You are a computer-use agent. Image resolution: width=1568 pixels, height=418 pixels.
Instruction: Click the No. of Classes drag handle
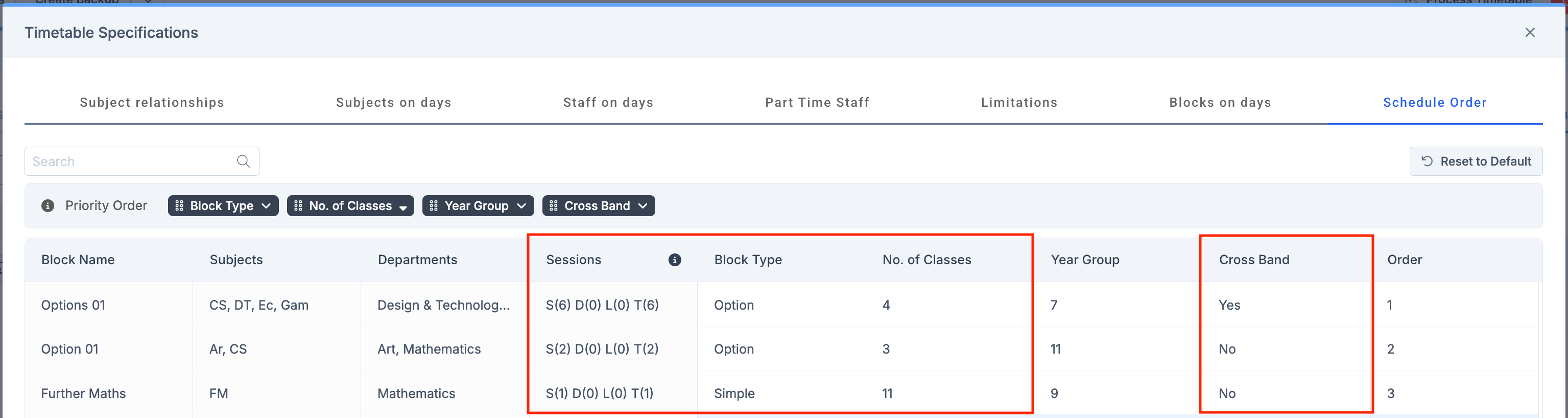[x=298, y=206]
